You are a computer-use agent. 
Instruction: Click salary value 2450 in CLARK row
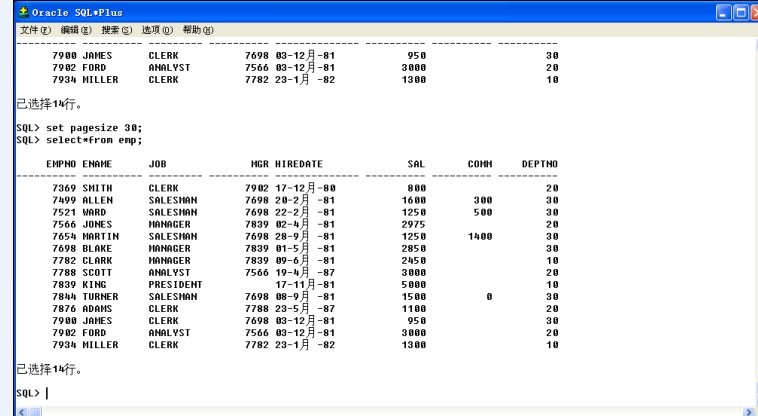[414, 260]
